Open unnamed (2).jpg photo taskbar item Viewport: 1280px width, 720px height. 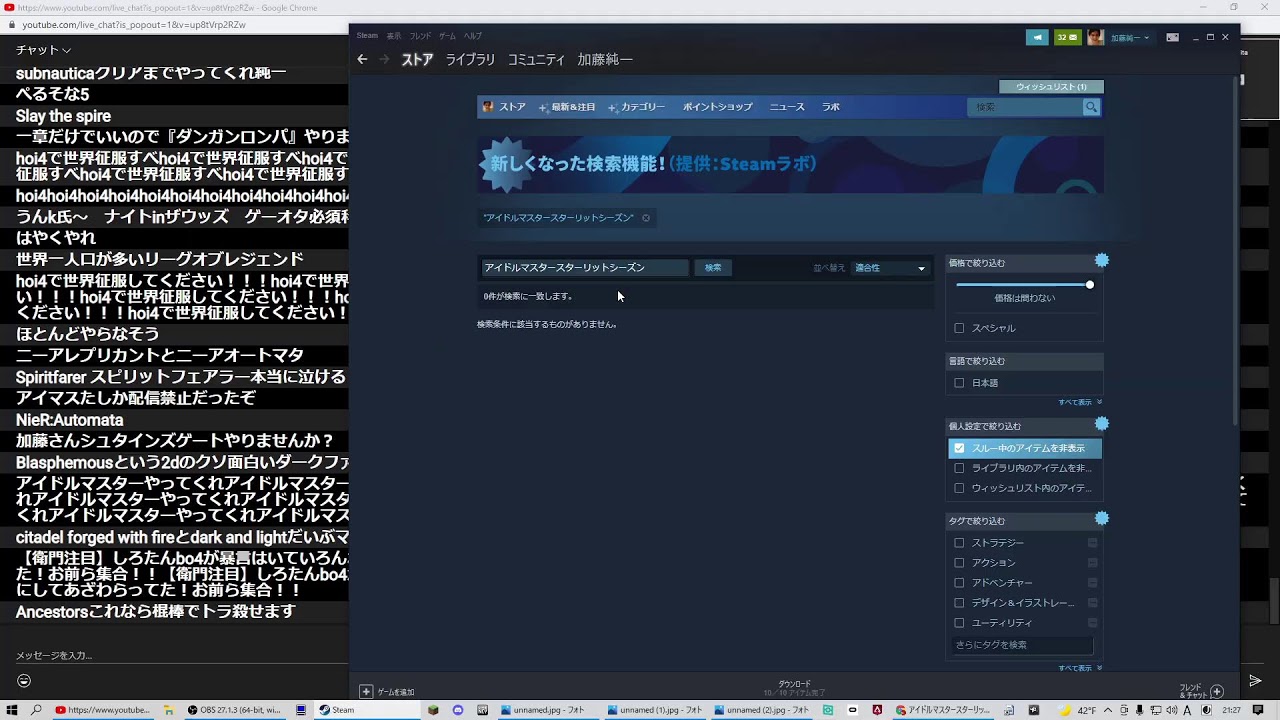[x=762, y=710]
